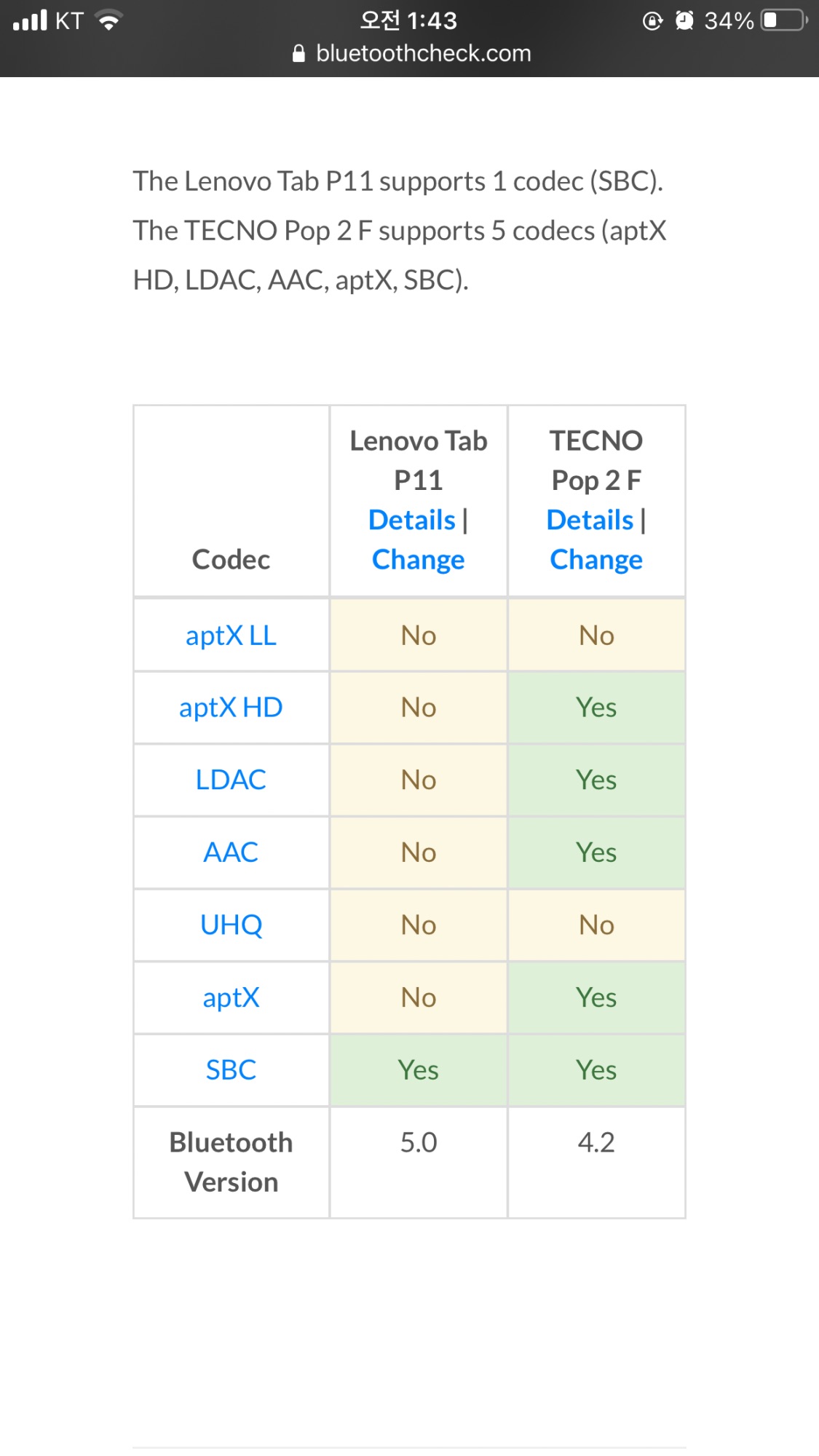Open Details link for Lenovo Tab P11
Viewport: 819px width, 1456px height.
412,520
